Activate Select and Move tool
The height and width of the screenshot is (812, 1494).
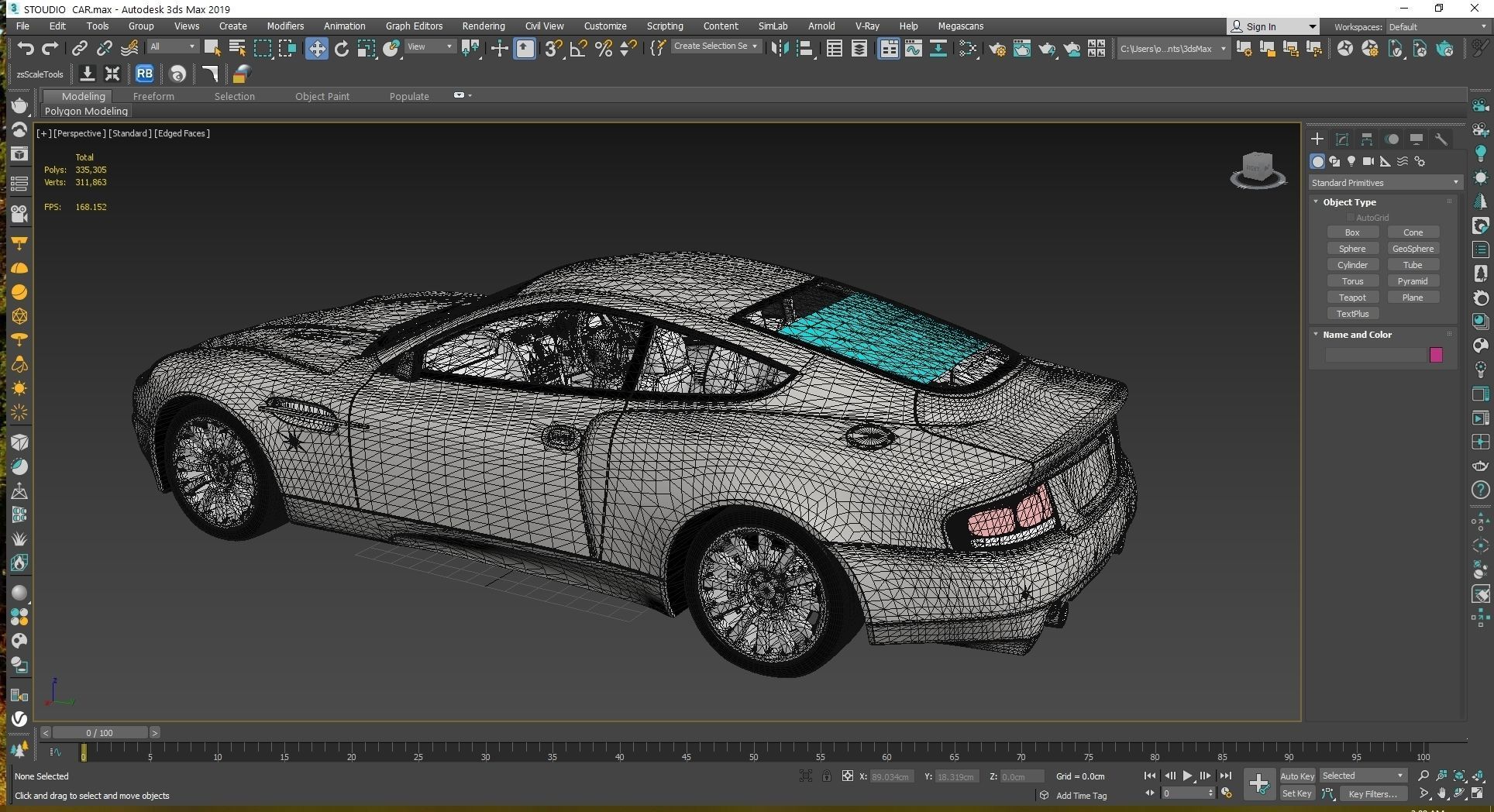click(316, 49)
